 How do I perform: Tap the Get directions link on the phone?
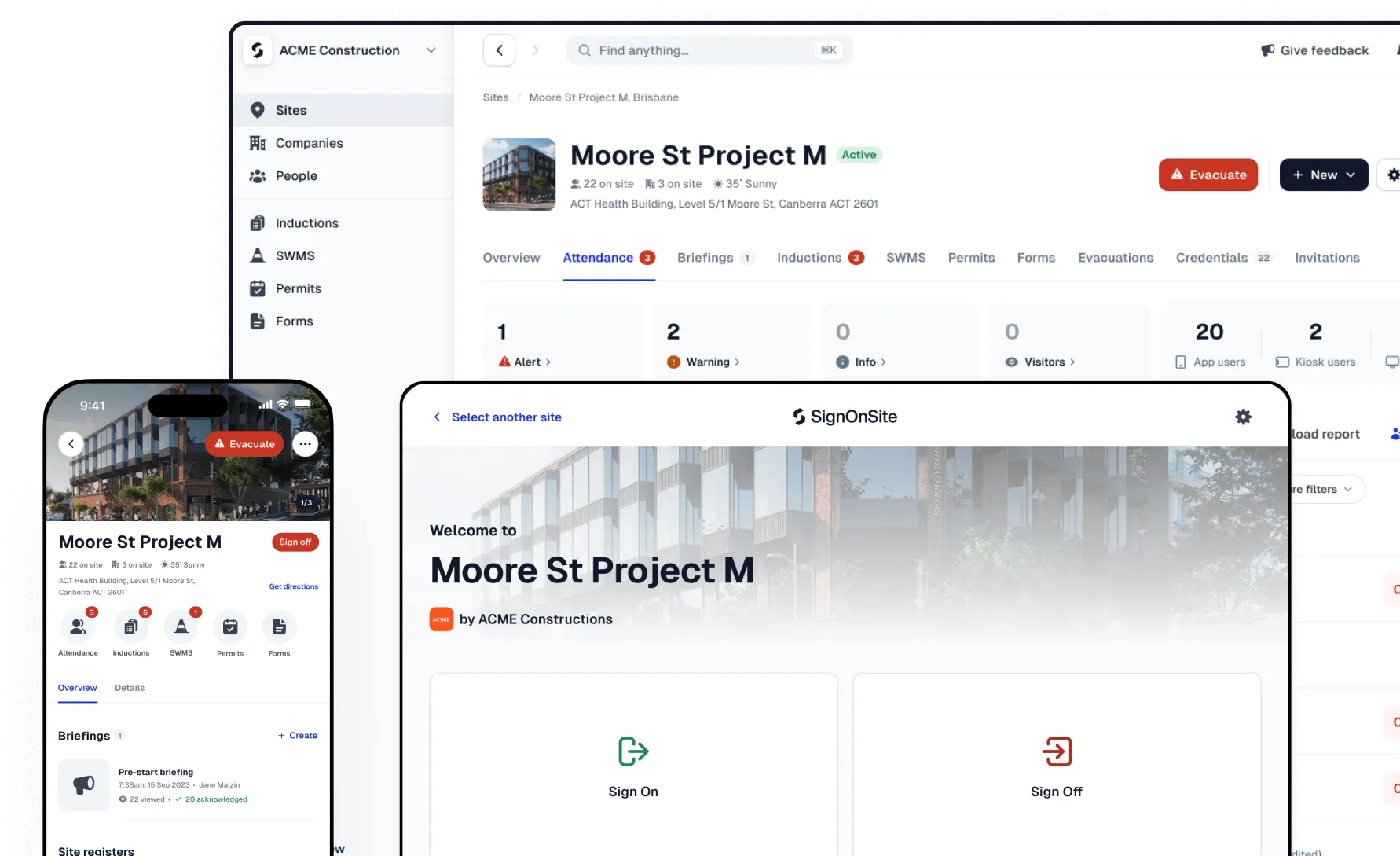tap(294, 586)
